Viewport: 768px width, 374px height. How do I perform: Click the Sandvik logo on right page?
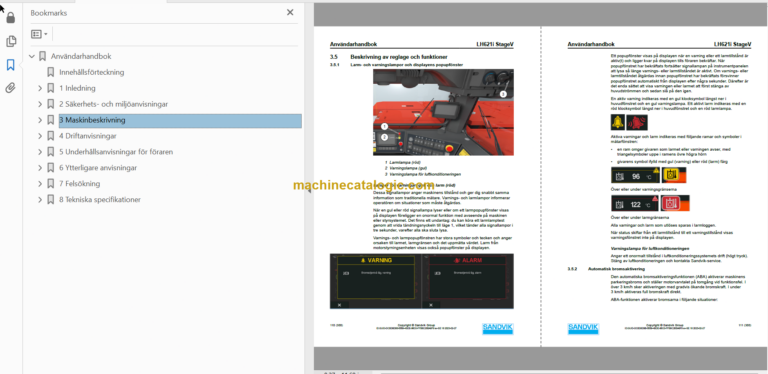pos(583,328)
